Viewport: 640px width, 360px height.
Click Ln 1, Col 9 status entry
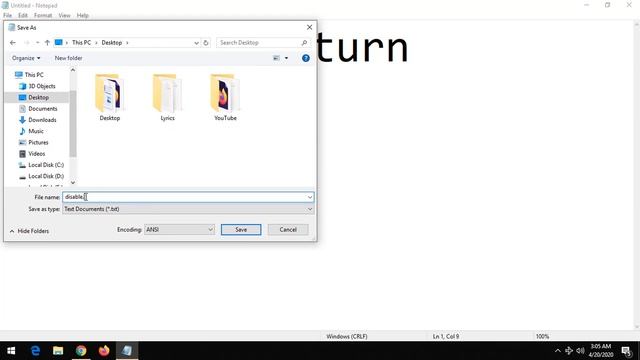[446, 336]
